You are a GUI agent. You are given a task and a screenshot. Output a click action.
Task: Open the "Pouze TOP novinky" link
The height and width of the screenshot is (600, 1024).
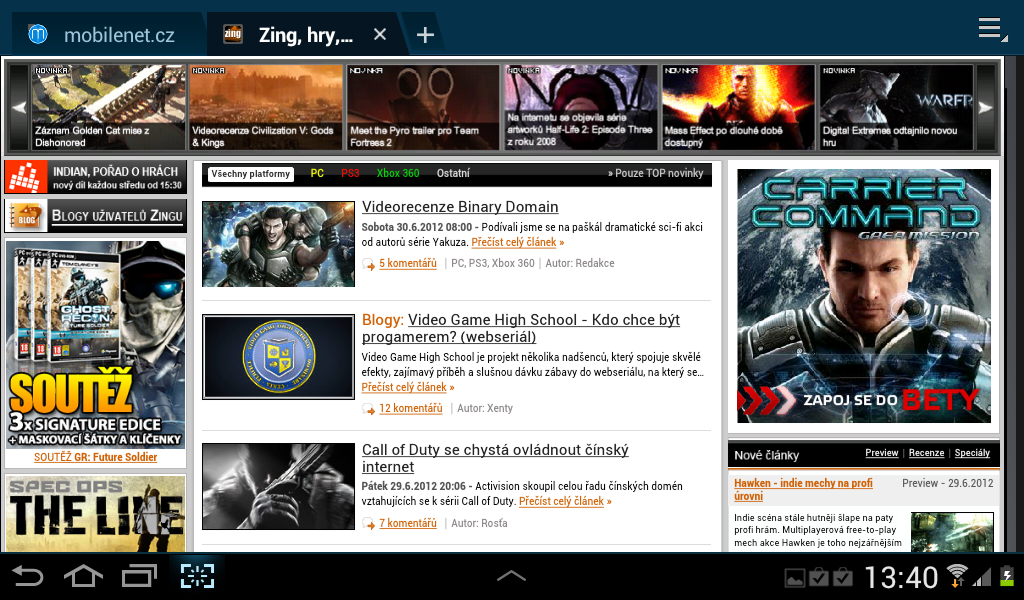657,173
